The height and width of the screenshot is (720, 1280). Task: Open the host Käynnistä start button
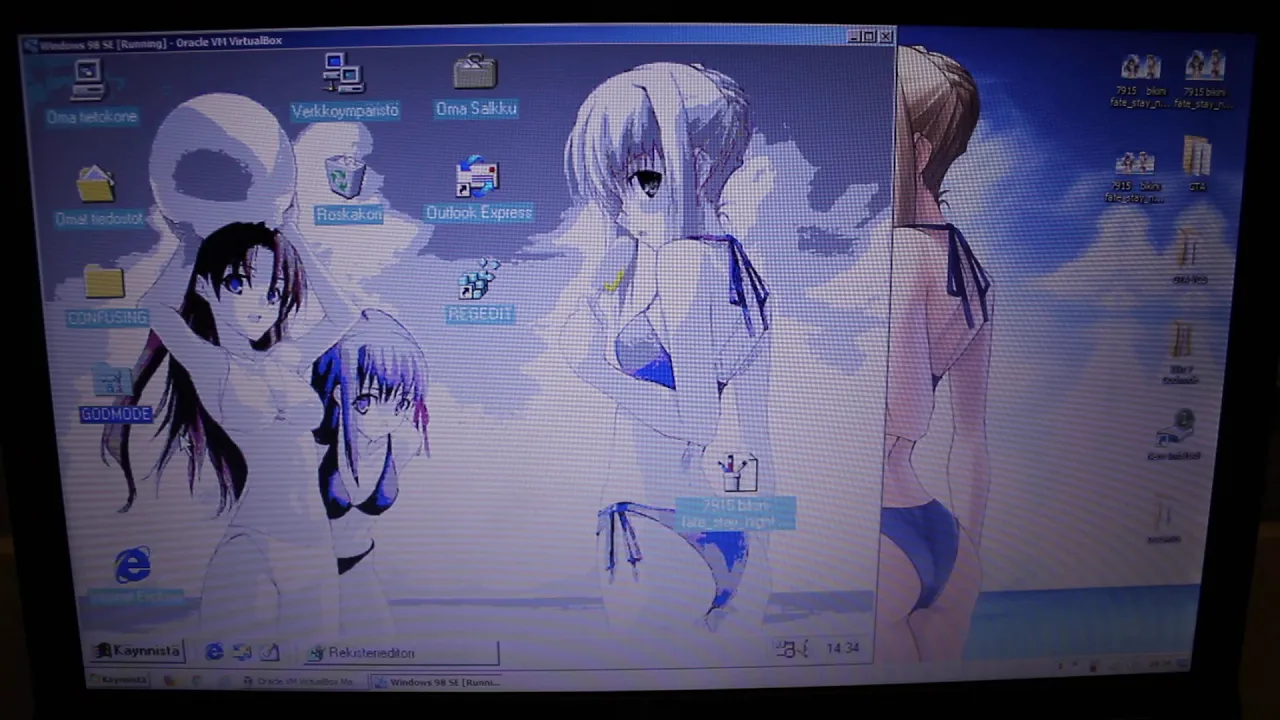pyautogui.click(x=118, y=680)
